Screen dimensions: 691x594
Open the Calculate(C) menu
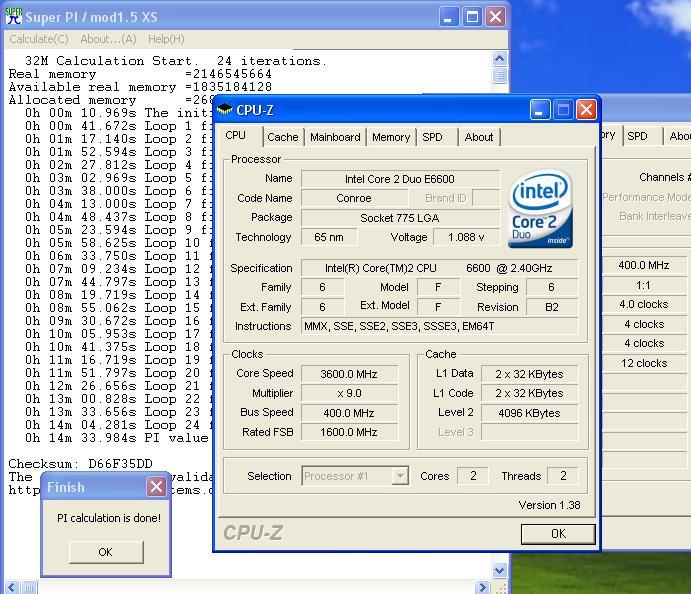[39, 39]
